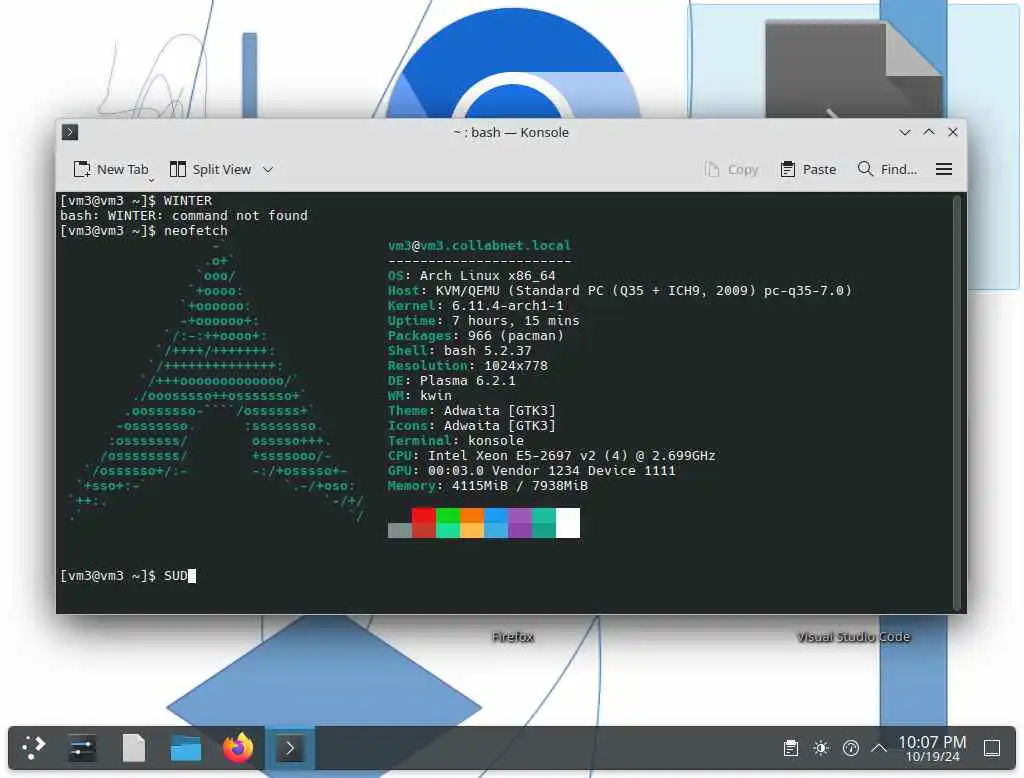Click 'WINTER: command not found' message
1024x778 pixels.
click(x=184, y=216)
